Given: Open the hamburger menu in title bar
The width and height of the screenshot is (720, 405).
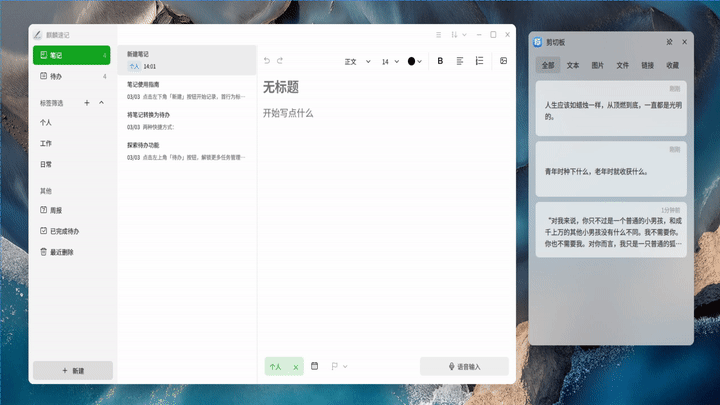Looking at the screenshot, I should [x=439, y=35].
